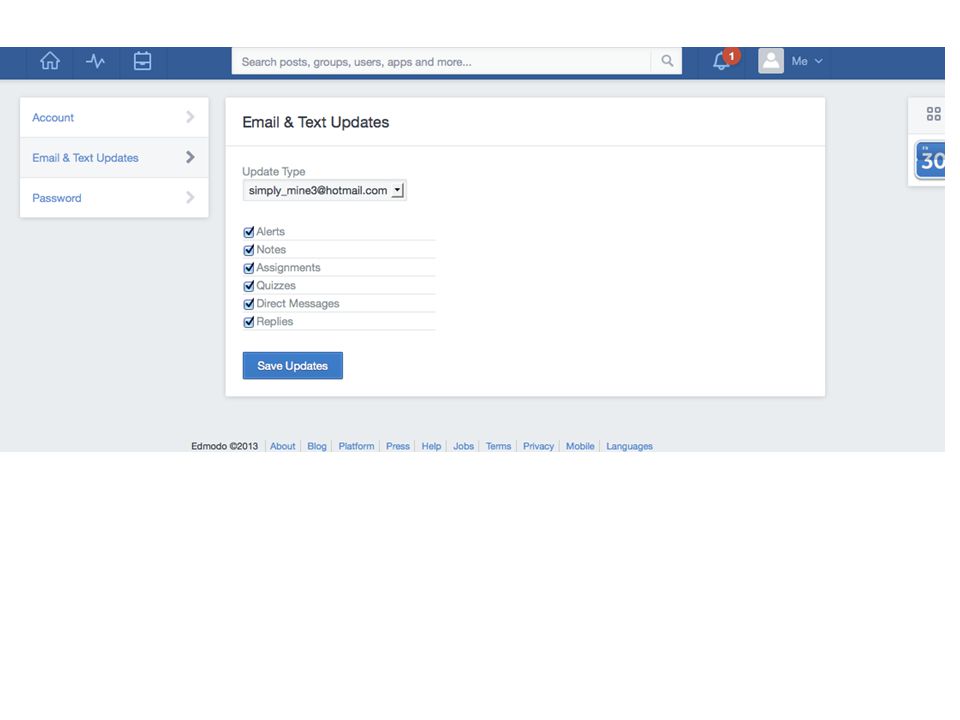This screenshot has width=960, height=720.
Task: Click the red notification badge
Action: (x=731, y=56)
